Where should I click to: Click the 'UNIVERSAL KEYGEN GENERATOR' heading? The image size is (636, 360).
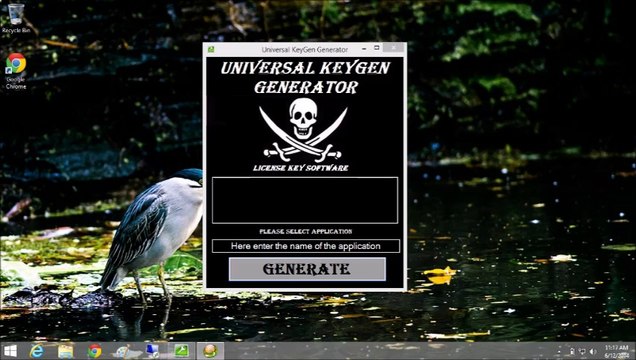[x=305, y=77]
